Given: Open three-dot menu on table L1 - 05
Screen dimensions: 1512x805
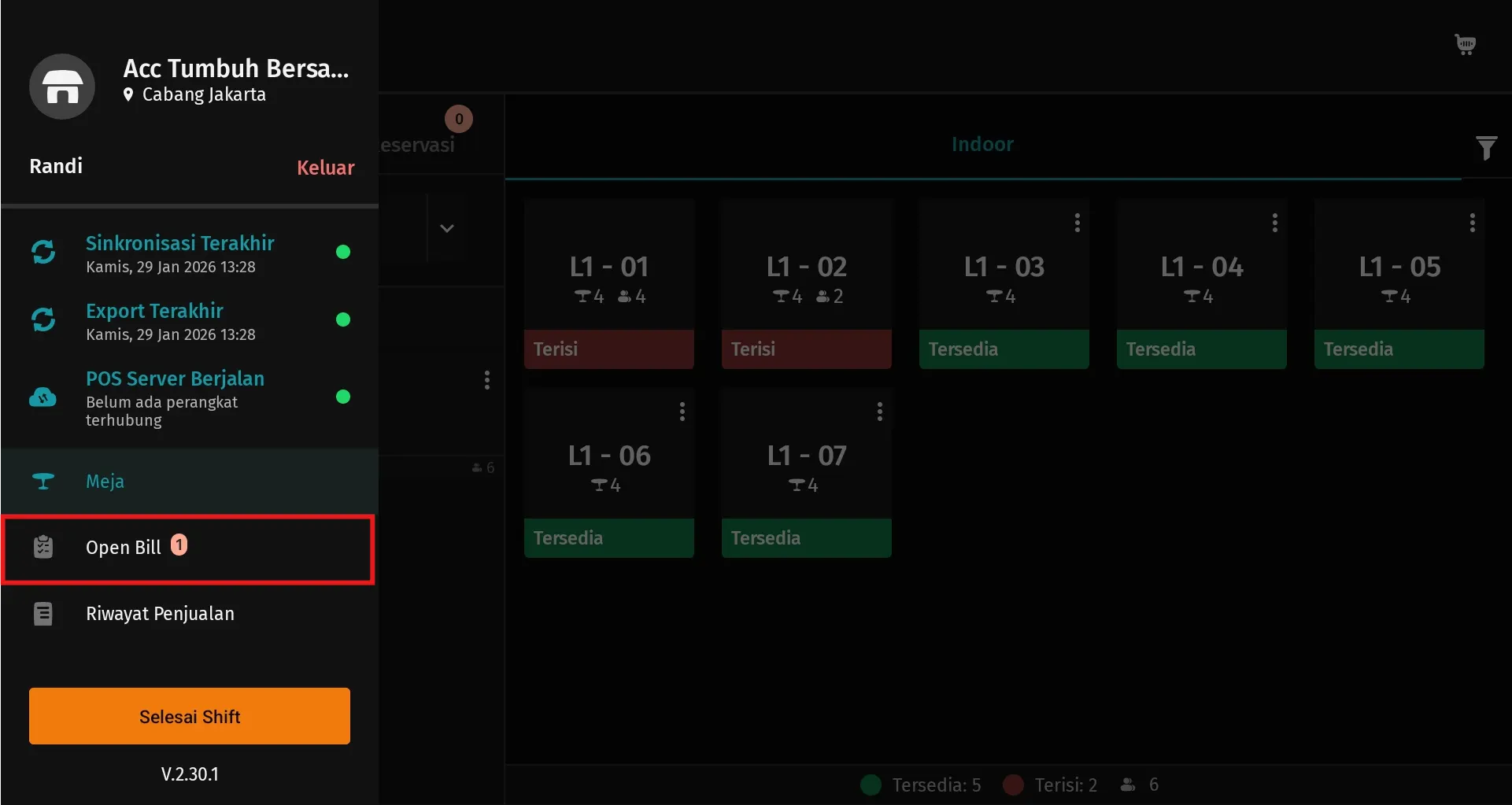Looking at the screenshot, I should coord(1472,223).
